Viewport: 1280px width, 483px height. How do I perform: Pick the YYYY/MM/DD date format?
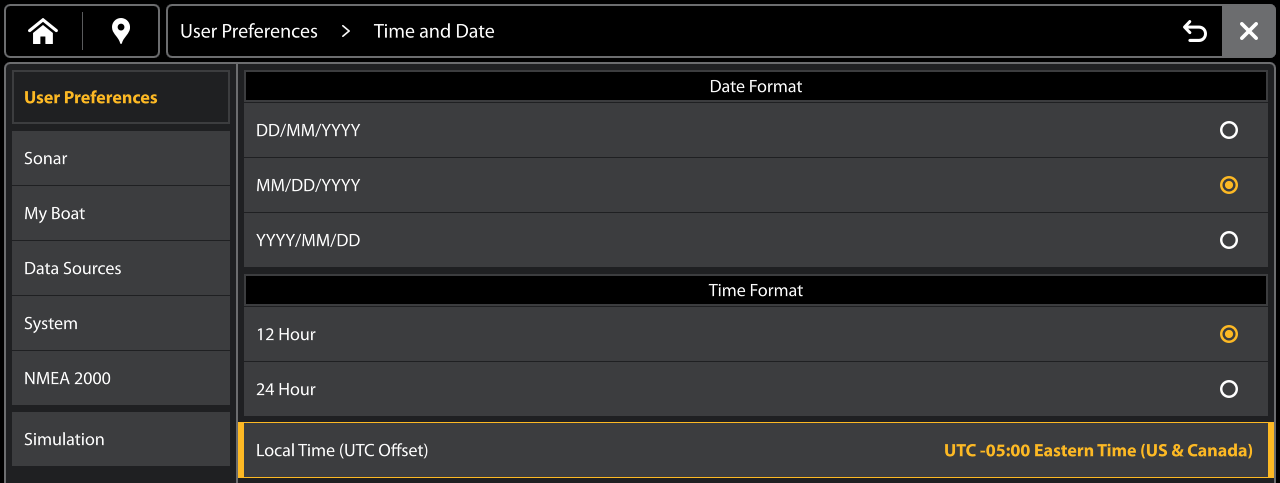pos(1229,240)
